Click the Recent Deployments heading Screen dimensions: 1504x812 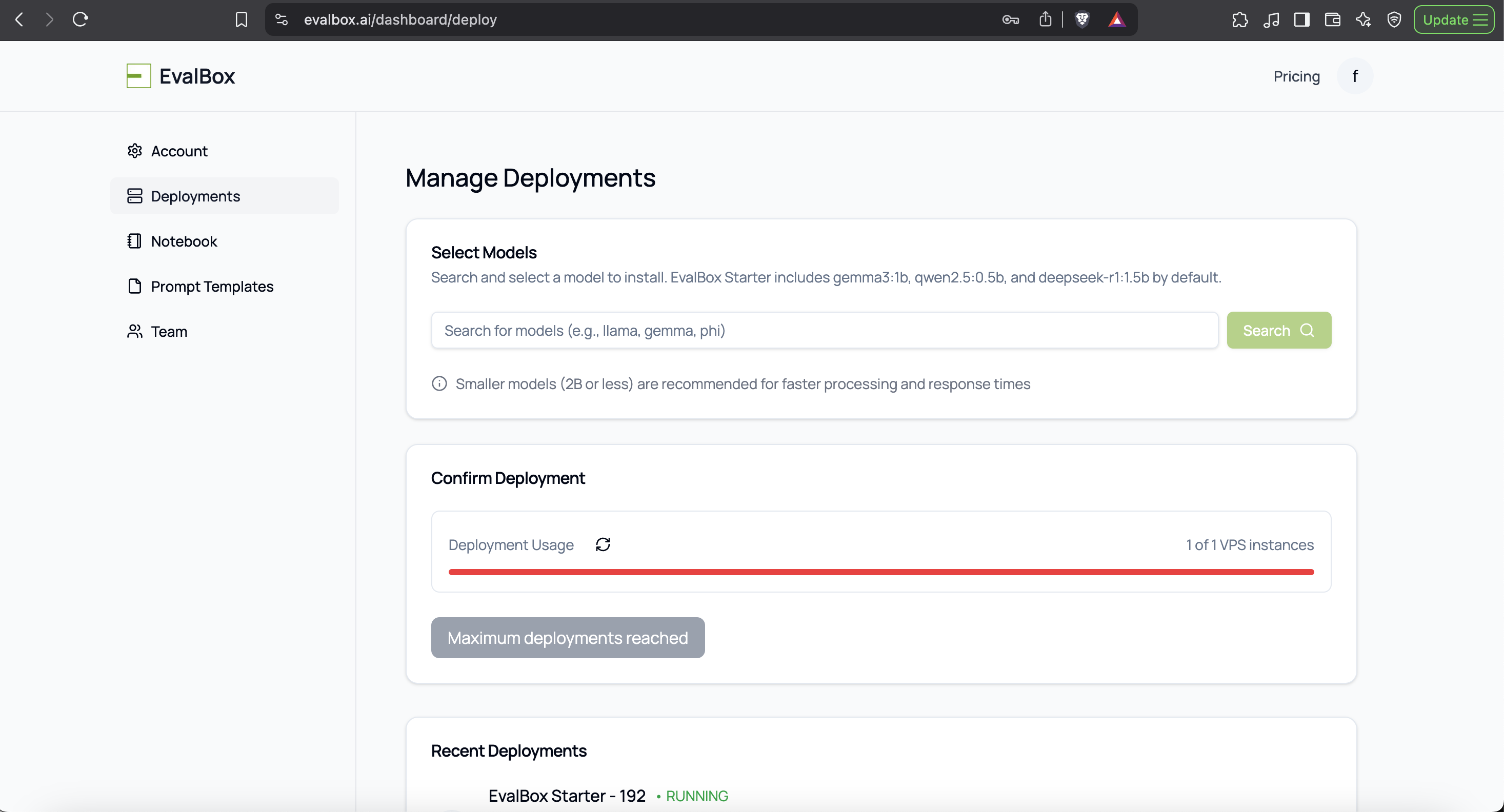pos(509,750)
